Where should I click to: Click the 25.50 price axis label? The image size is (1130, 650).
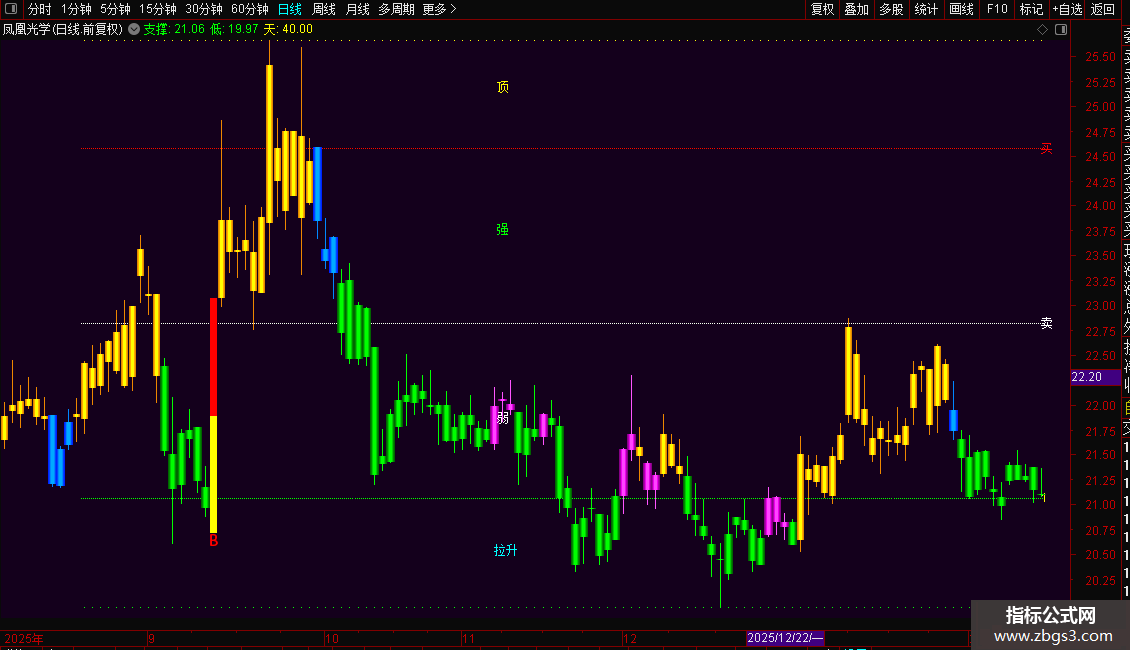pos(1100,57)
